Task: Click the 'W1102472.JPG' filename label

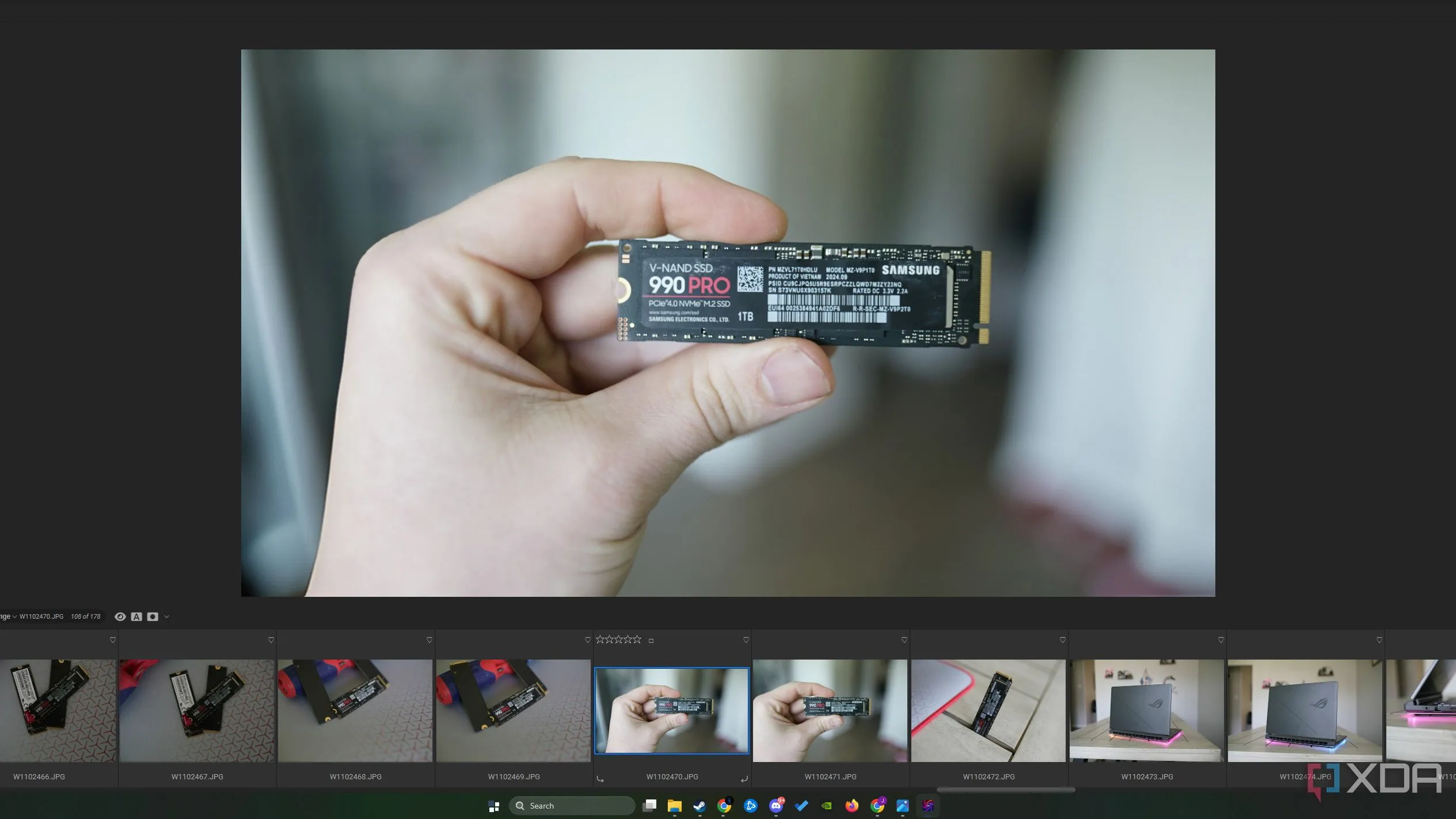Action: [x=989, y=776]
